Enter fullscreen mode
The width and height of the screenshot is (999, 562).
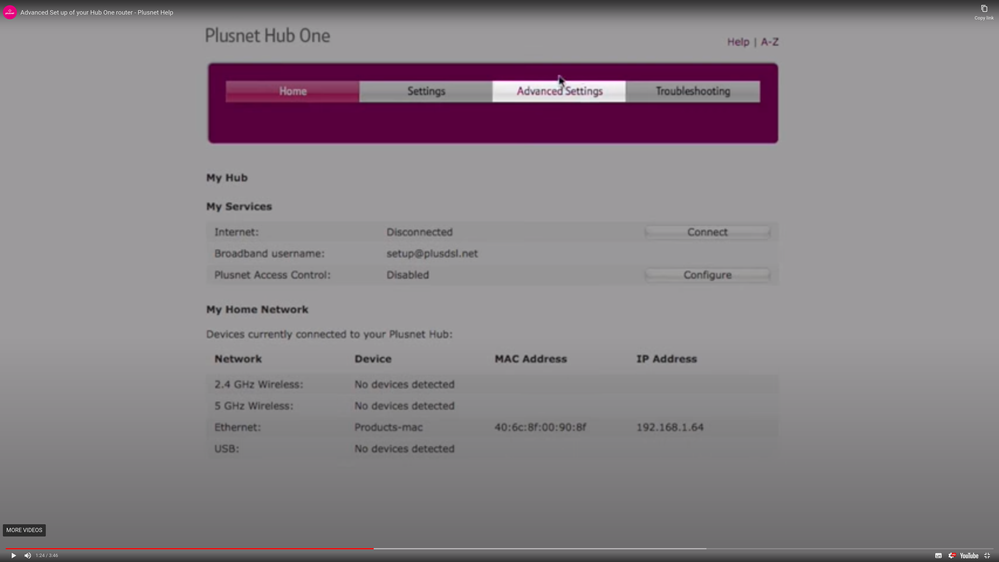tap(987, 555)
